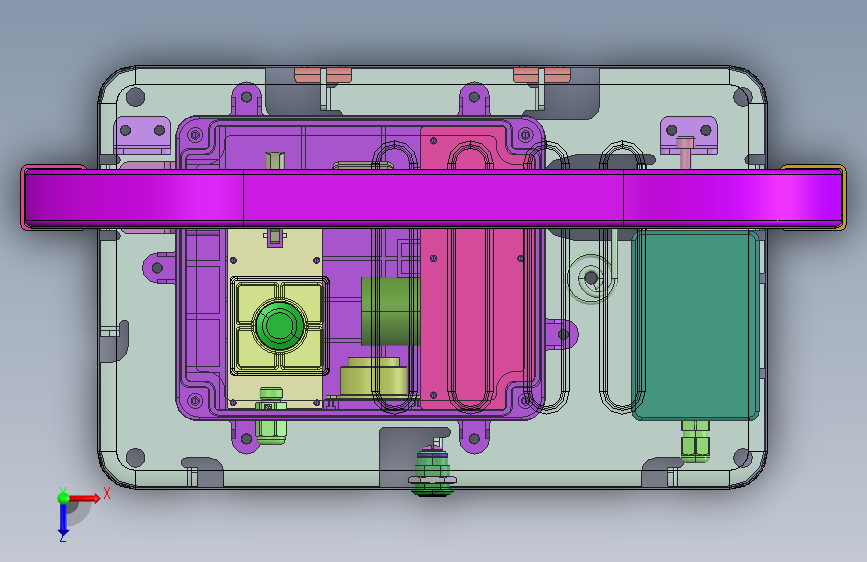Select the spiral coil part near teal box
Screen dimensions: 867x562
pyautogui.click(x=592, y=278)
